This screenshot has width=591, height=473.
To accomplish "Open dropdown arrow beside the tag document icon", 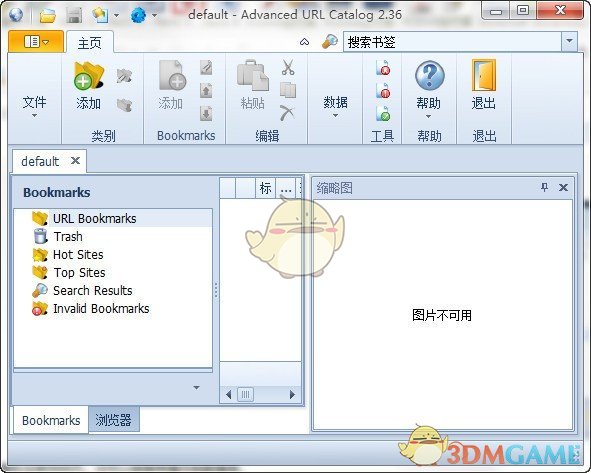I will click(116, 15).
